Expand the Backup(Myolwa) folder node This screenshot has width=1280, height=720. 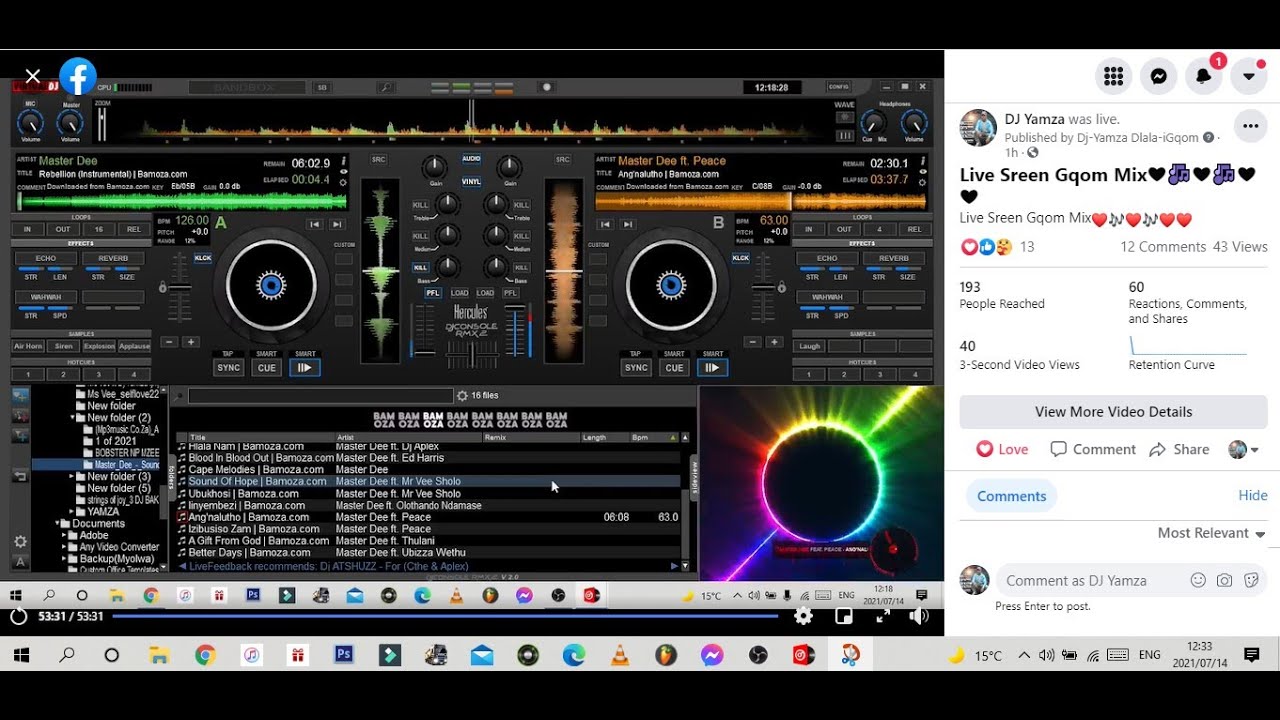click(64, 559)
